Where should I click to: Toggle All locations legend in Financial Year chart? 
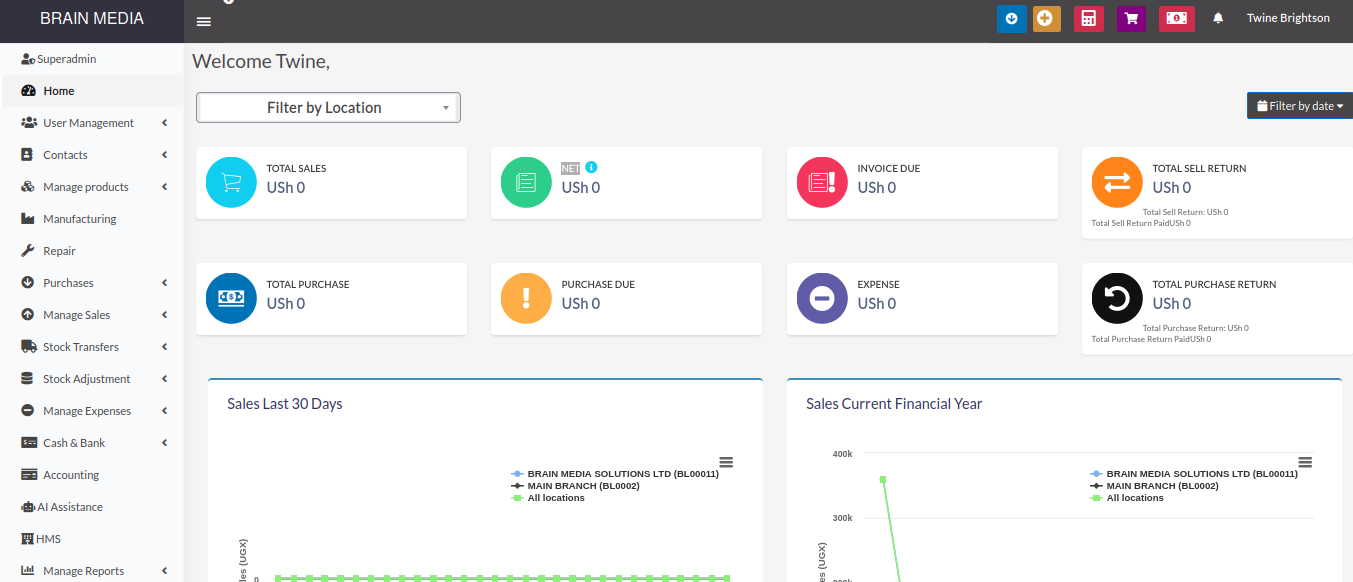[1126, 498]
